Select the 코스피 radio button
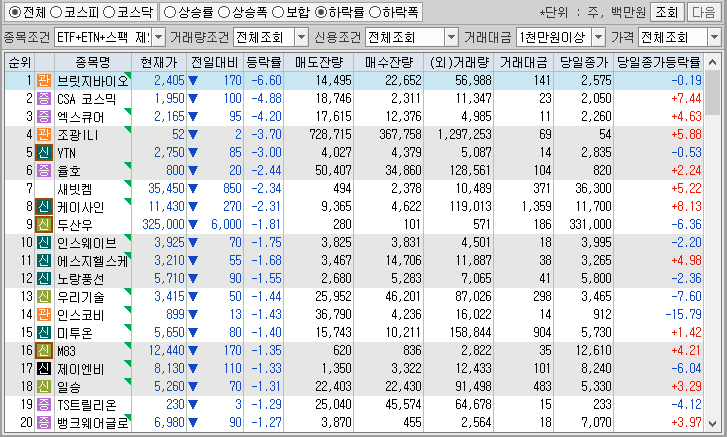The height and width of the screenshot is (437, 727). point(56,12)
